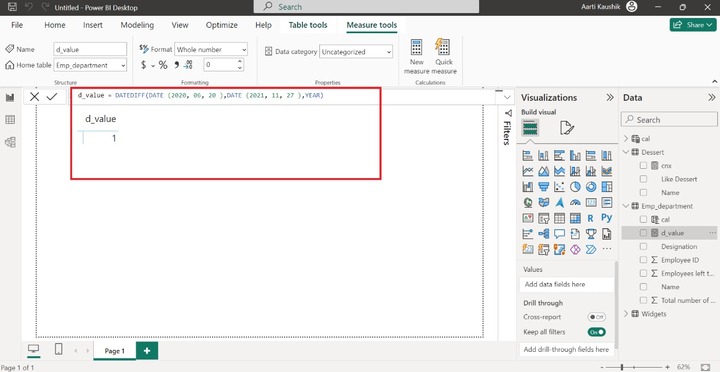Apply percentage format
This screenshot has height=372, width=720.
pos(163,65)
